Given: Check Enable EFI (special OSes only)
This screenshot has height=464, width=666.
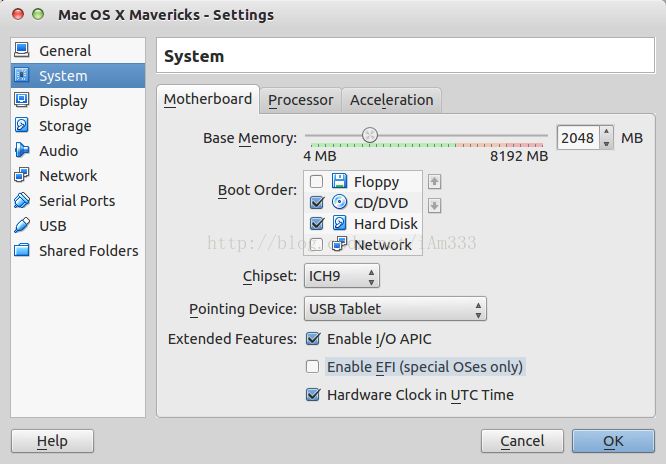Looking at the screenshot, I should pos(313,367).
